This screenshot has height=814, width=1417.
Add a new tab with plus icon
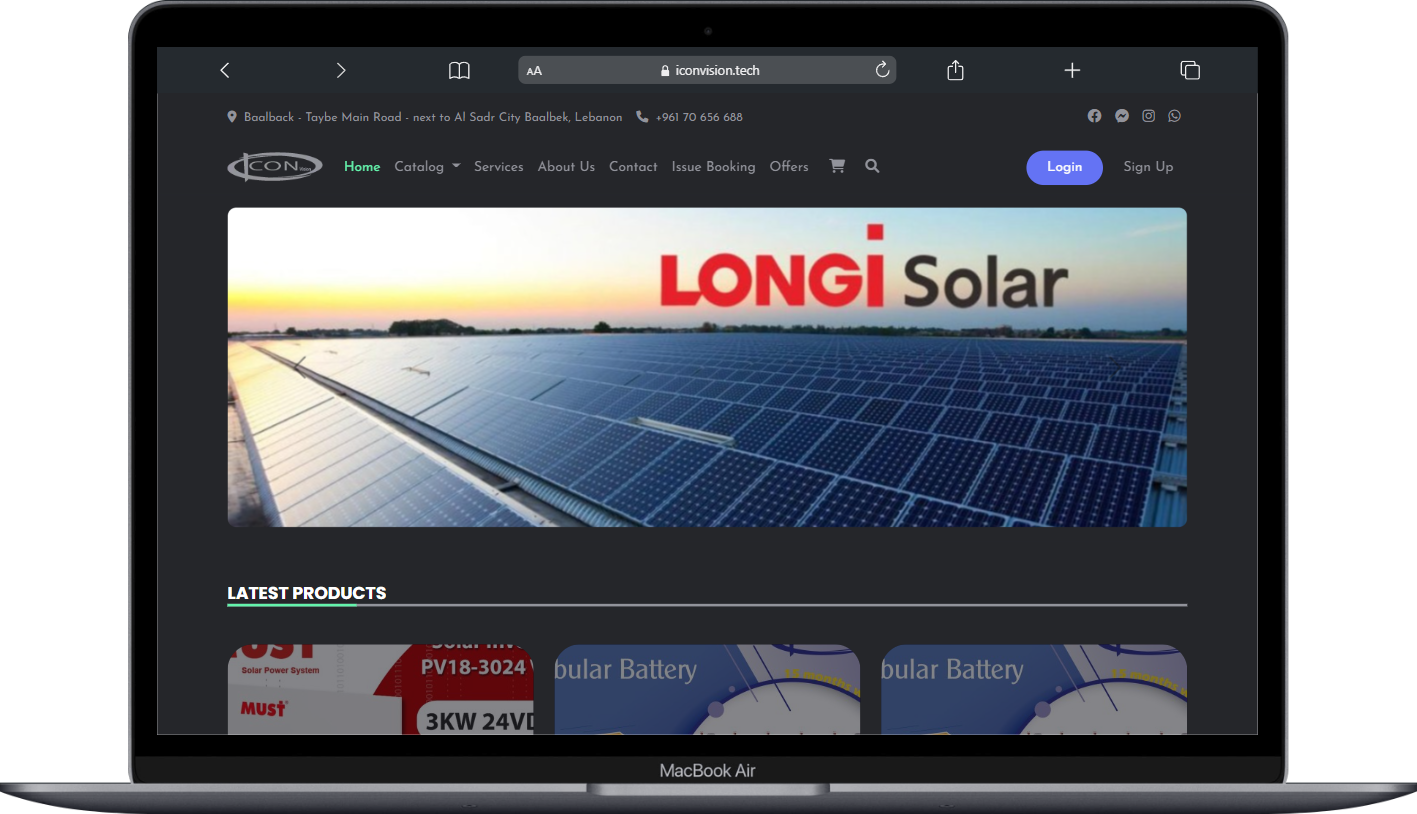point(1072,70)
